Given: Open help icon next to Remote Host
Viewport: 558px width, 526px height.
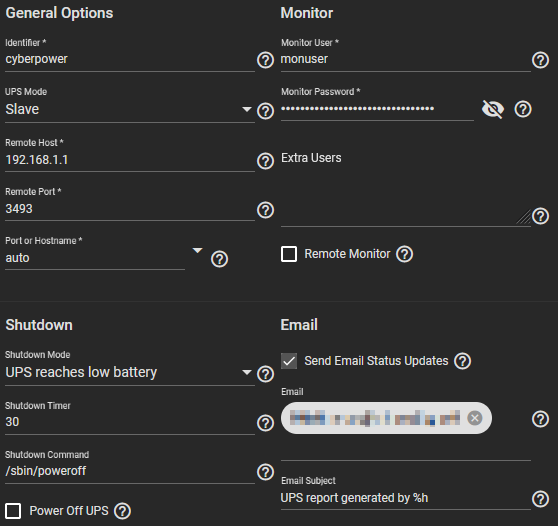Looking at the screenshot, I should (x=265, y=161).
